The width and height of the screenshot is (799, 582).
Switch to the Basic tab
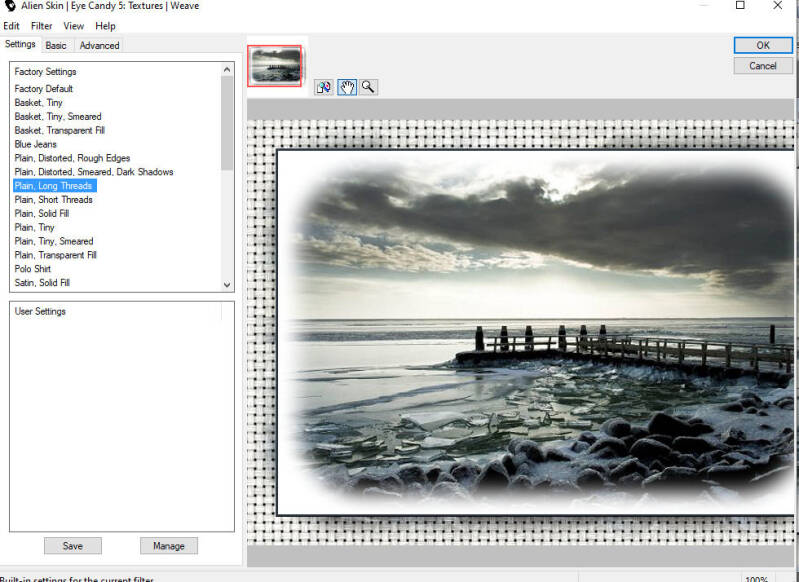56,45
